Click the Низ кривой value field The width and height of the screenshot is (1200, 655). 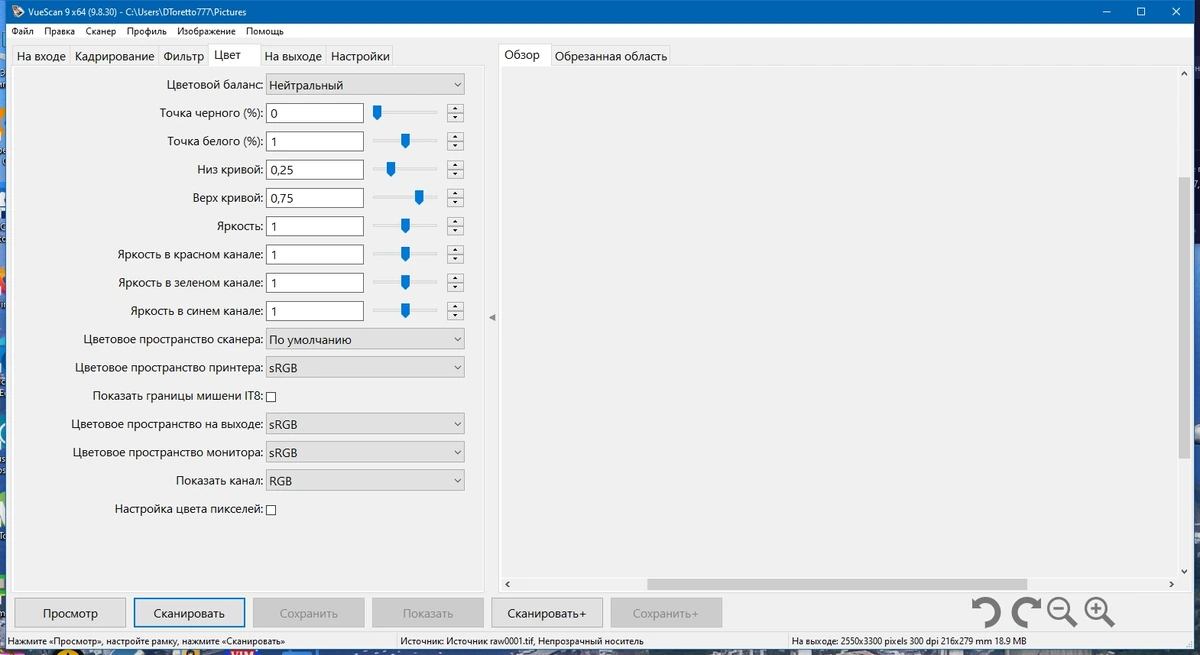tap(315, 170)
